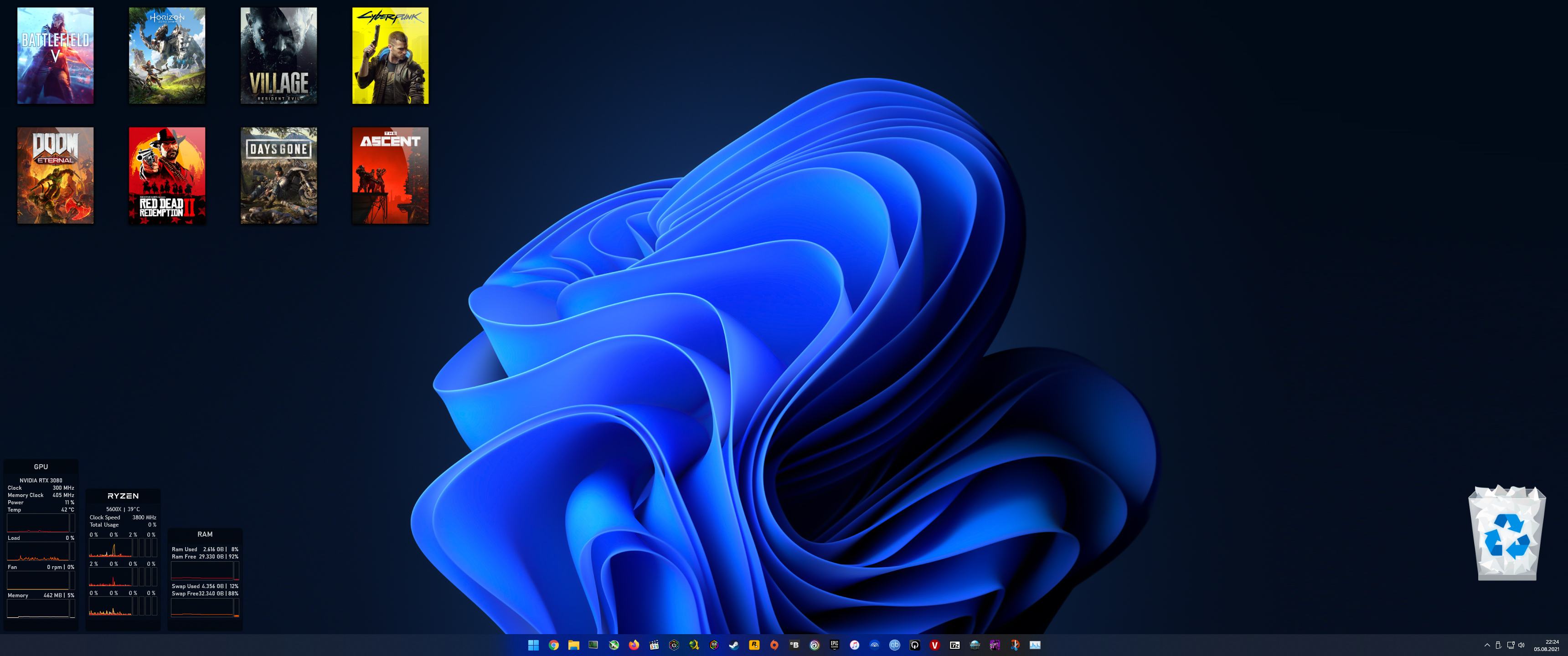Launch Steam from the taskbar

[x=734, y=645]
